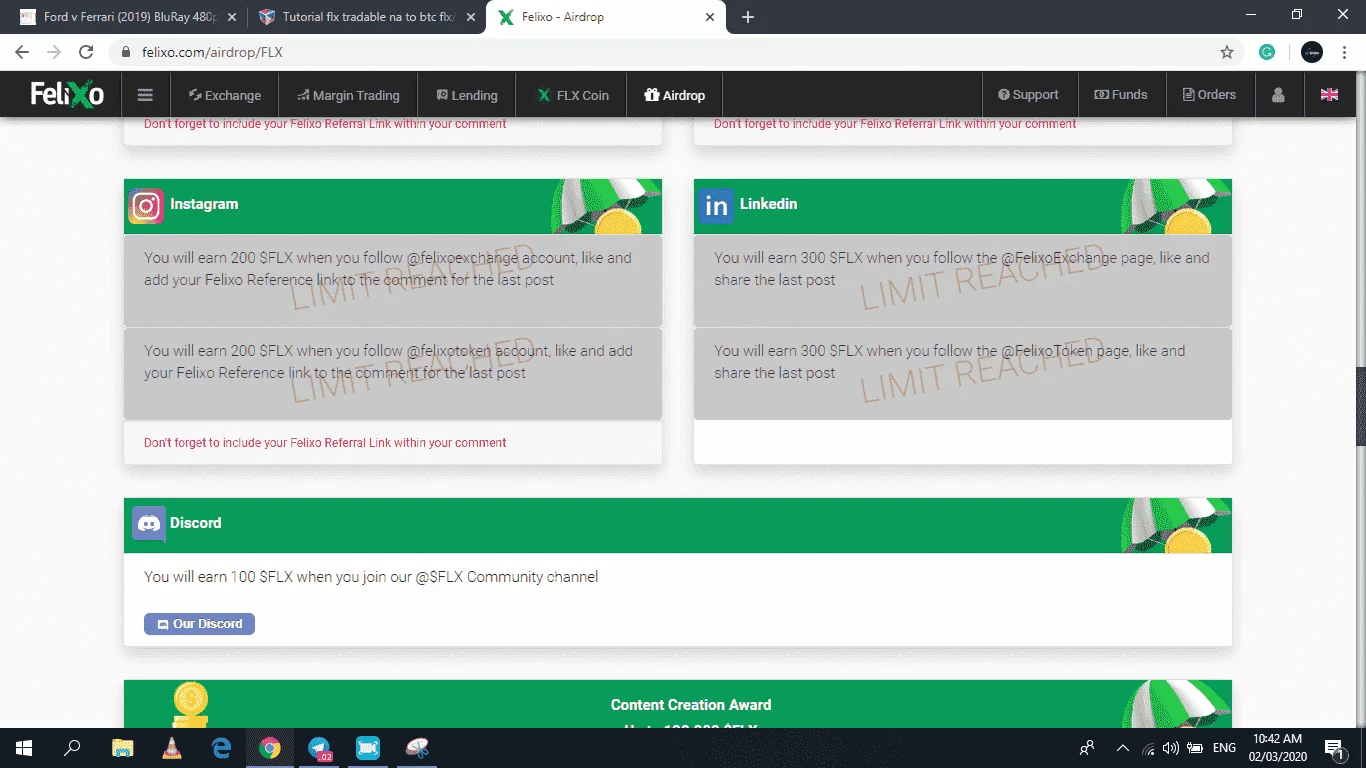
Task: Switch input language ENG indicator
Action: pyautogui.click(x=1224, y=748)
